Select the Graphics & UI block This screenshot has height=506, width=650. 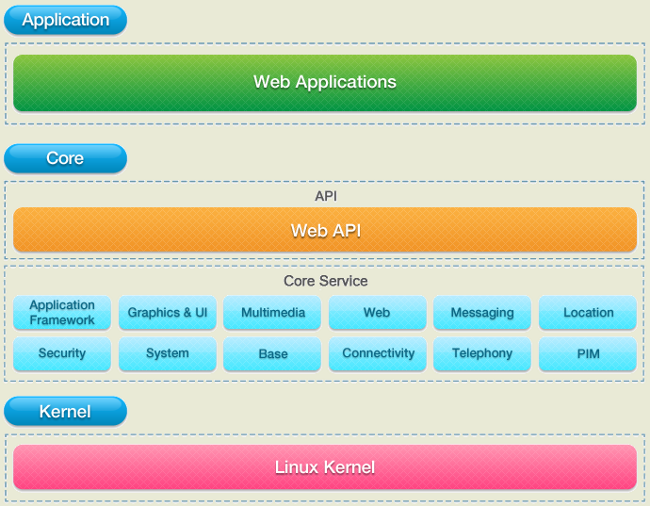167,312
